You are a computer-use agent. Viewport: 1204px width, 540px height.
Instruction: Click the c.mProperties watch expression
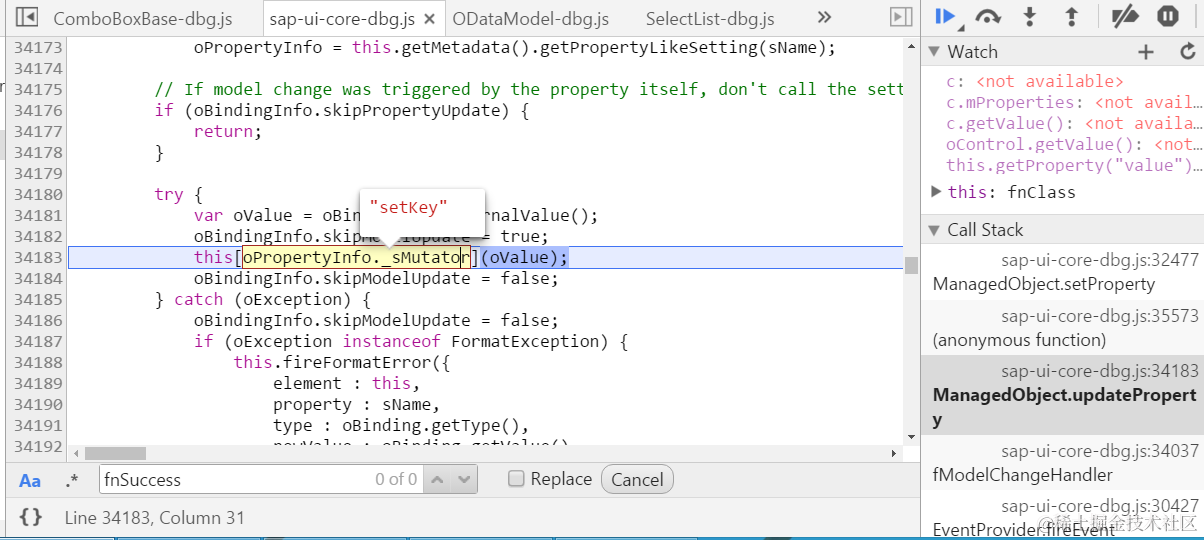click(1074, 103)
